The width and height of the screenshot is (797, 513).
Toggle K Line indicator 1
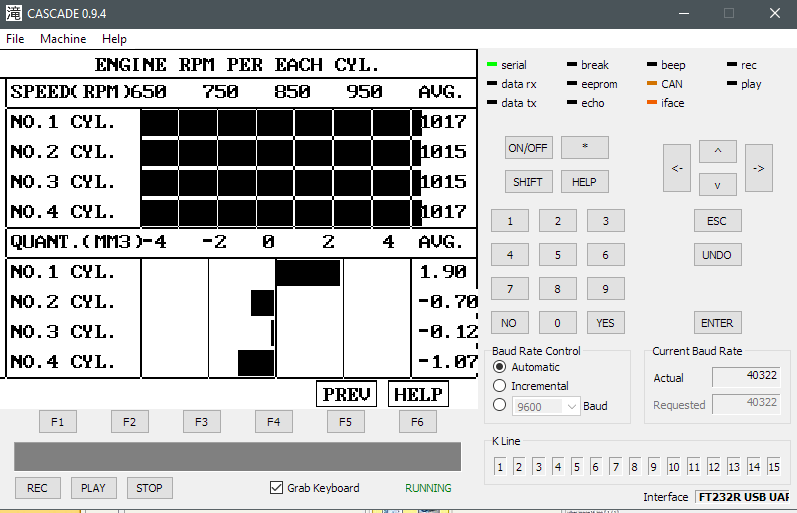tap(499, 467)
